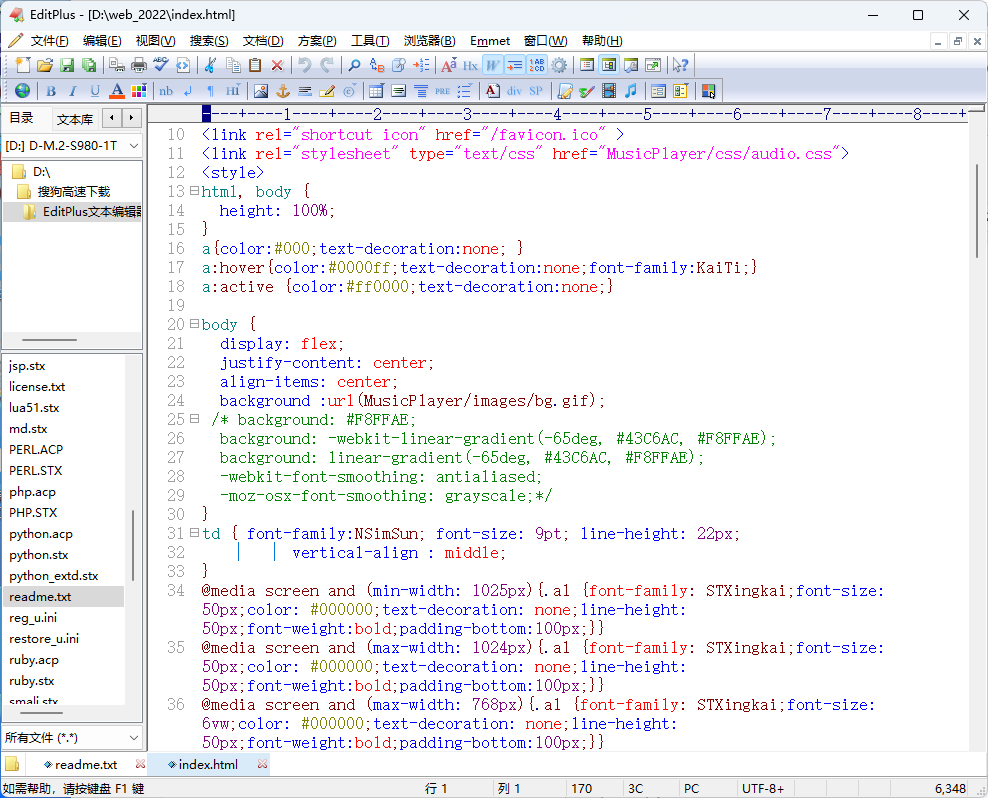The width and height of the screenshot is (988, 798).
Task: Close the index.html tab
Action: [x=263, y=764]
